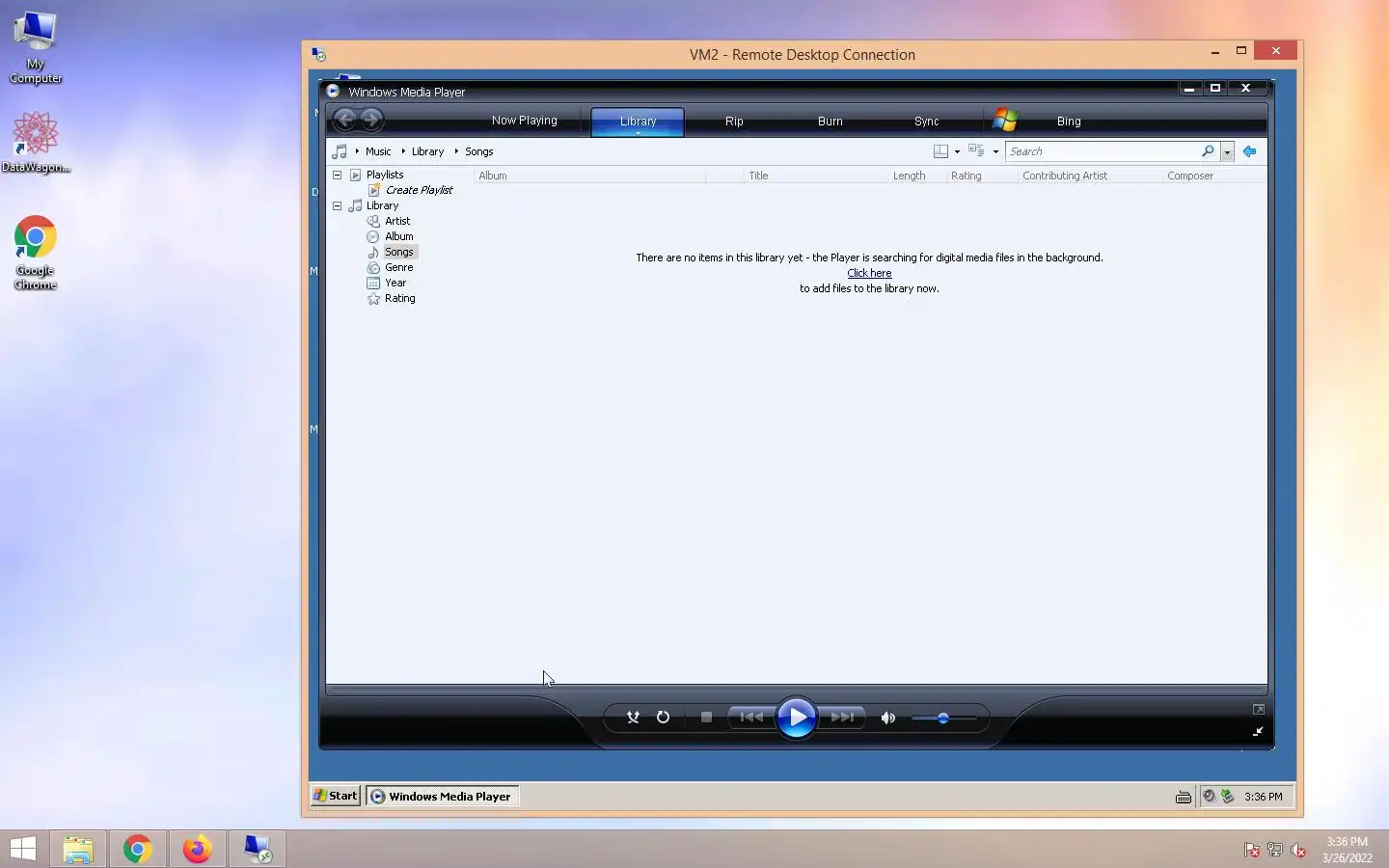Select Songs in the breadcrumb path
The width and height of the screenshot is (1389, 868).
(478, 151)
